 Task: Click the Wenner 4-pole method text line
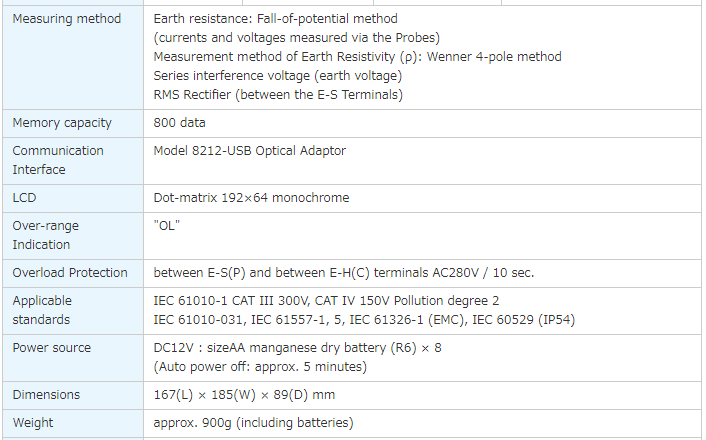click(357, 57)
